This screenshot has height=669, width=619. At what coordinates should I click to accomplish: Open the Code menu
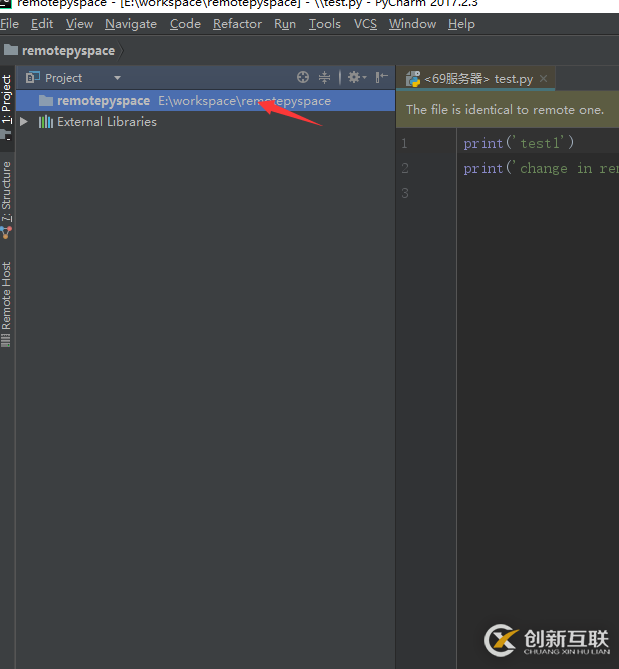(185, 24)
